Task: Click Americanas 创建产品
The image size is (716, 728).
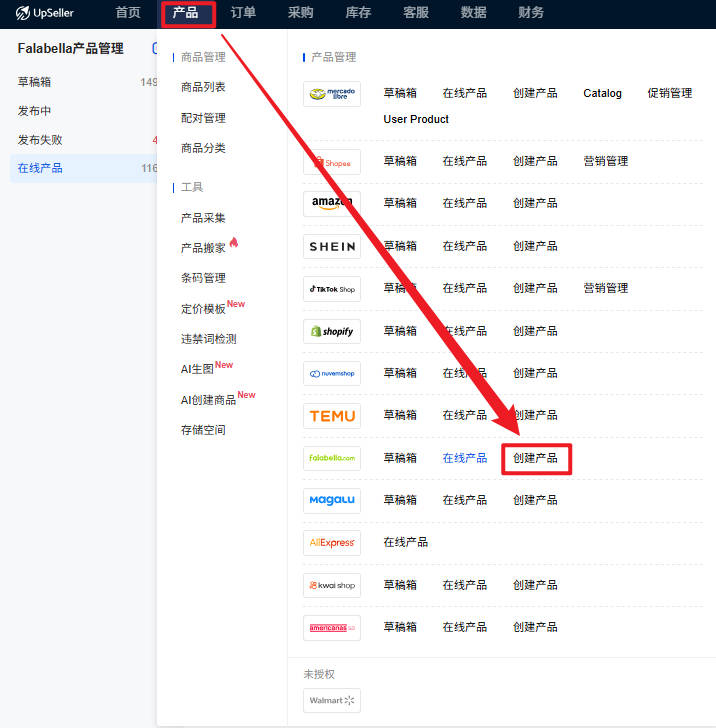Action: click(x=535, y=627)
